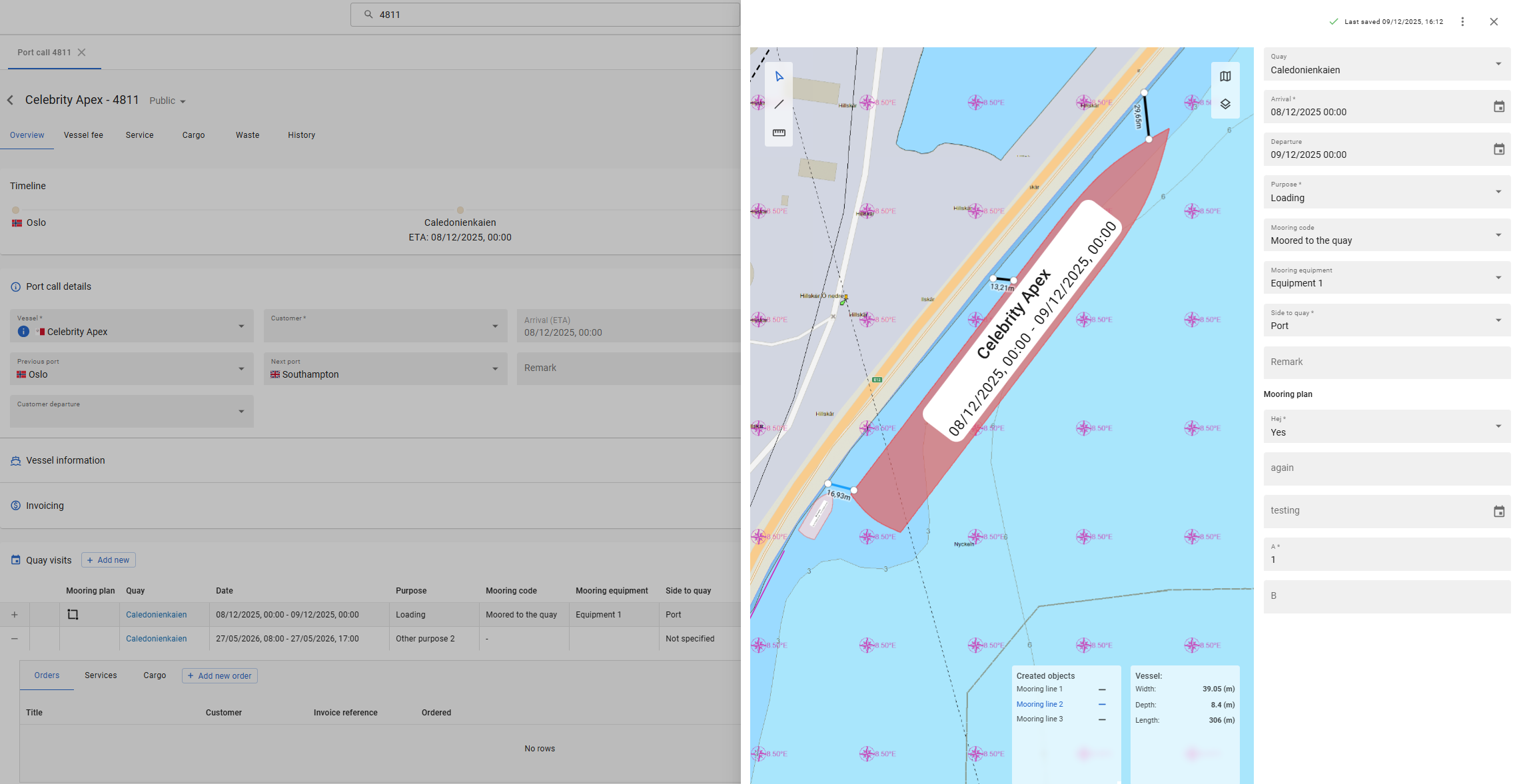This screenshot has height=784, width=1517.
Task: Open the Departure date calendar picker
Action: (x=1498, y=149)
